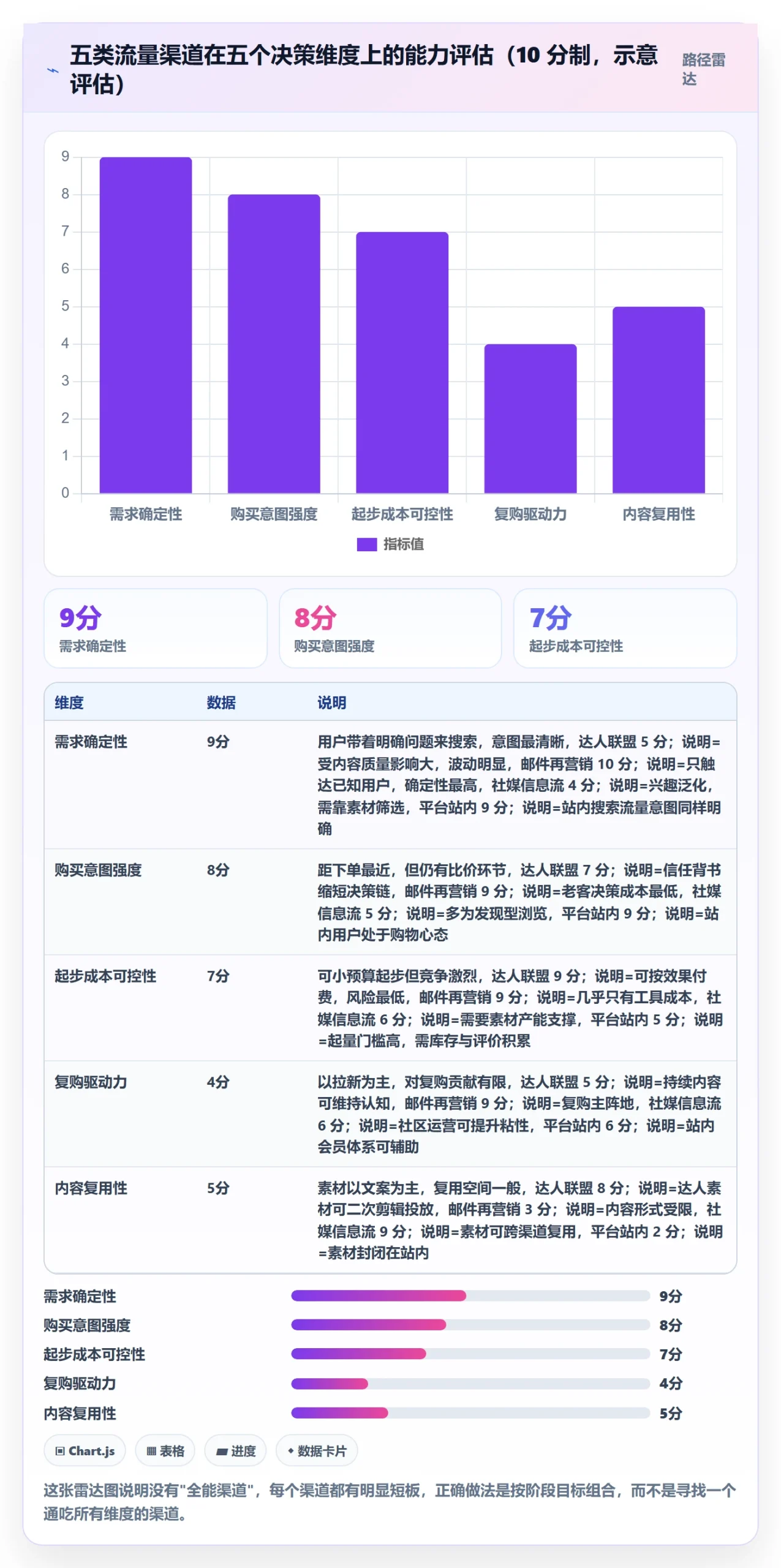
Task: Select the 内容复用性 table row label
Action: point(91,1188)
